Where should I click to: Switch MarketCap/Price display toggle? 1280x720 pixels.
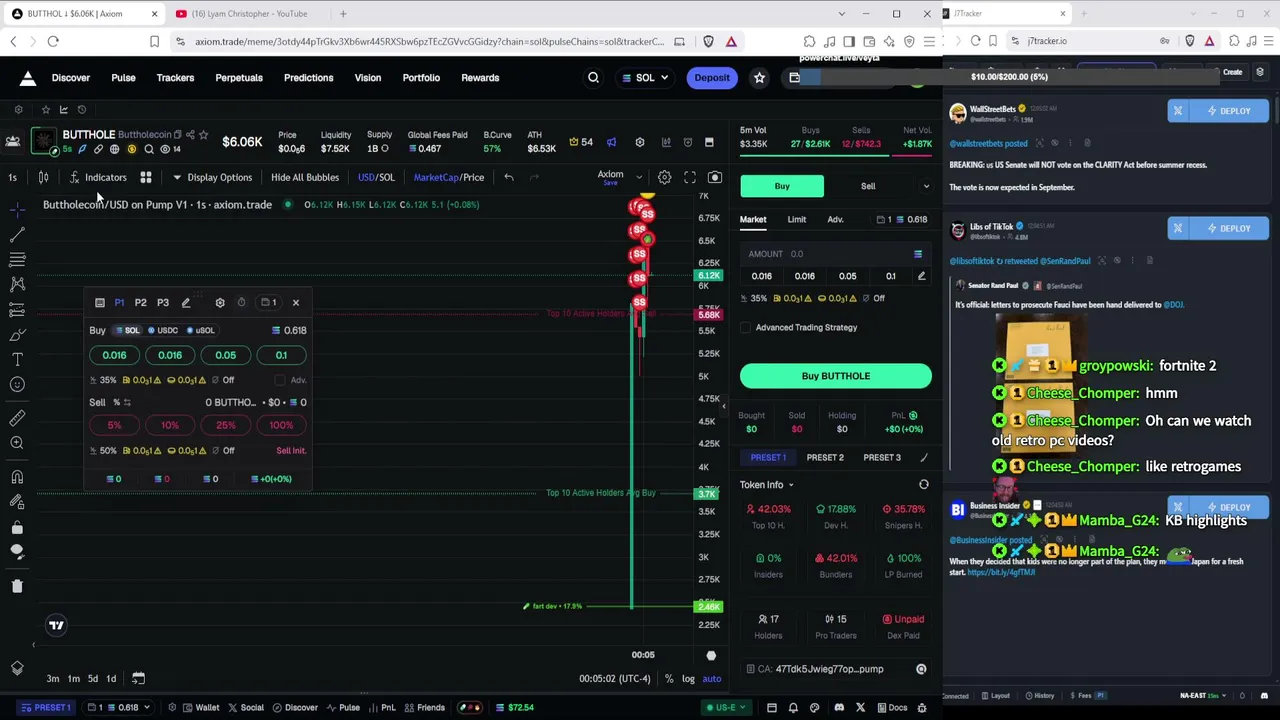(448, 177)
